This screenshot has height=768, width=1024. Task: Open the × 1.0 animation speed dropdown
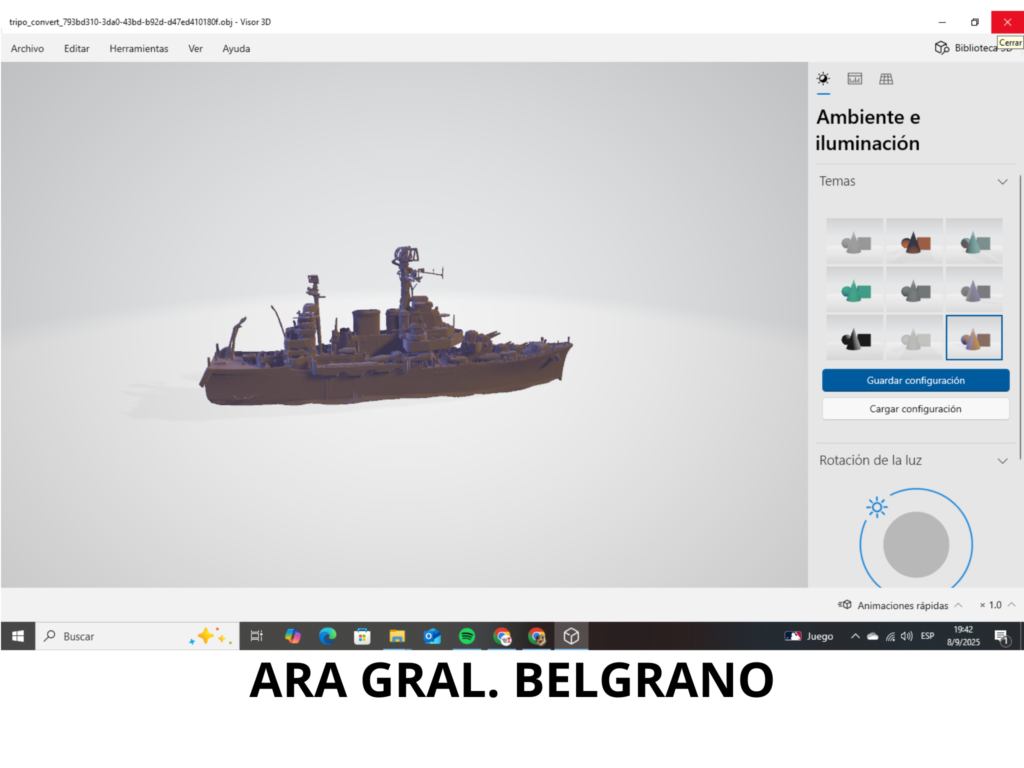tap(997, 605)
